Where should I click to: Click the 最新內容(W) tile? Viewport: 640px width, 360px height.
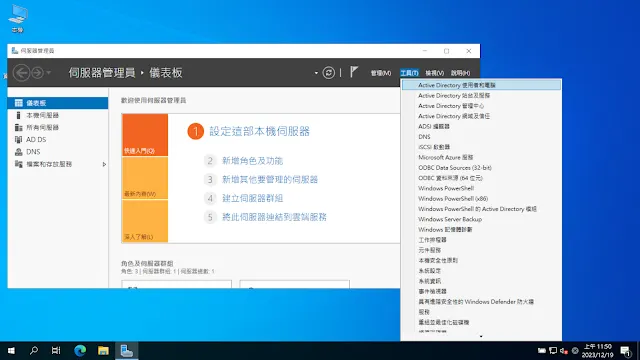(145, 178)
